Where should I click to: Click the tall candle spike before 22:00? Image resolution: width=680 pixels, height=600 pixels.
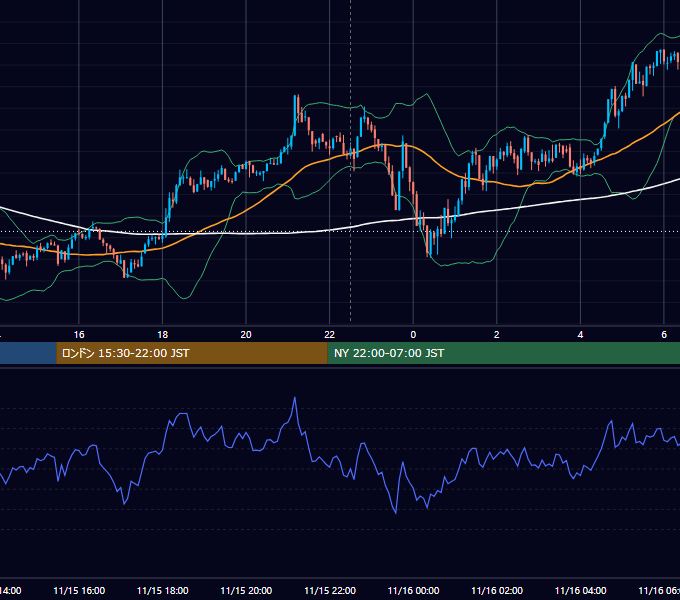coord(295,115)
